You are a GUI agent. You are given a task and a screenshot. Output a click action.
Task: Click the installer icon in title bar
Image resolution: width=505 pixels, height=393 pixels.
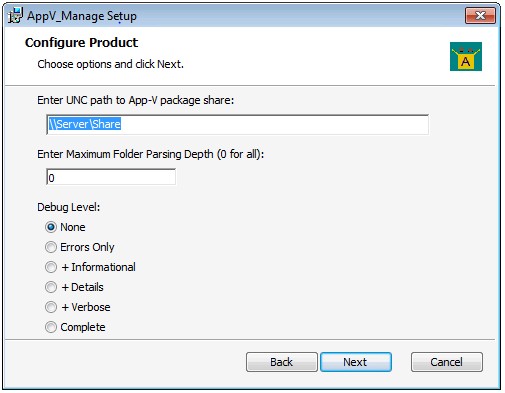click(15, 16)
